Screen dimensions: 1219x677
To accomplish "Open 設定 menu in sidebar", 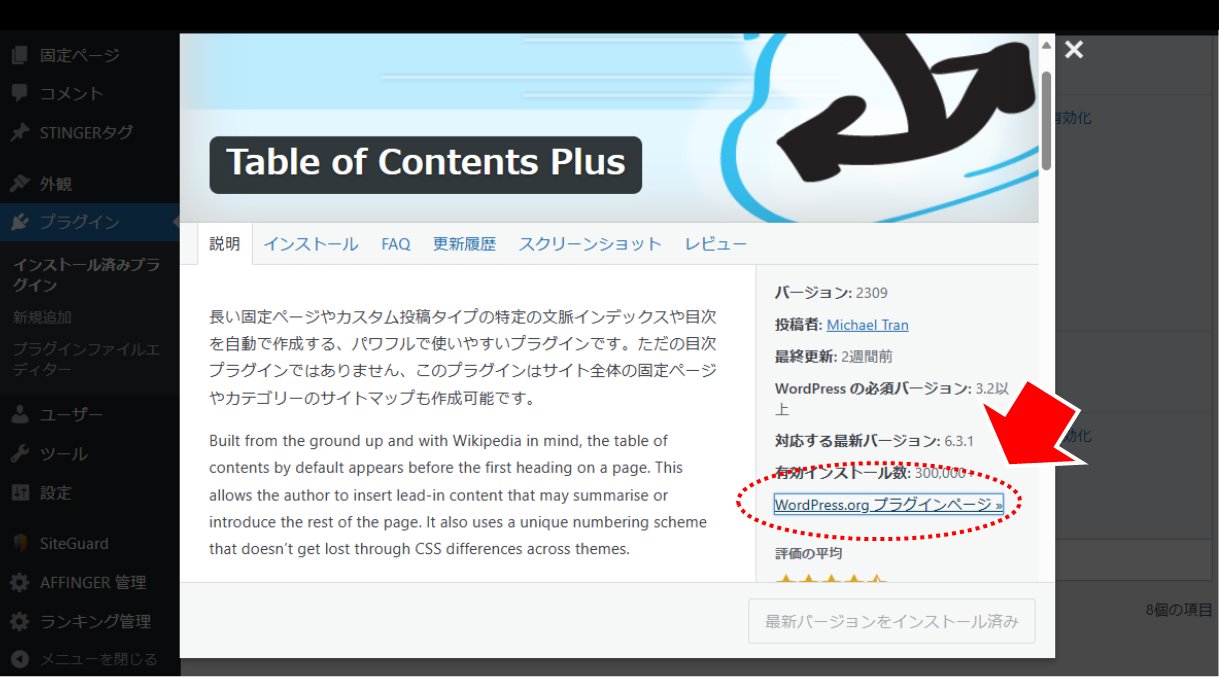I will tap(56, 493).
